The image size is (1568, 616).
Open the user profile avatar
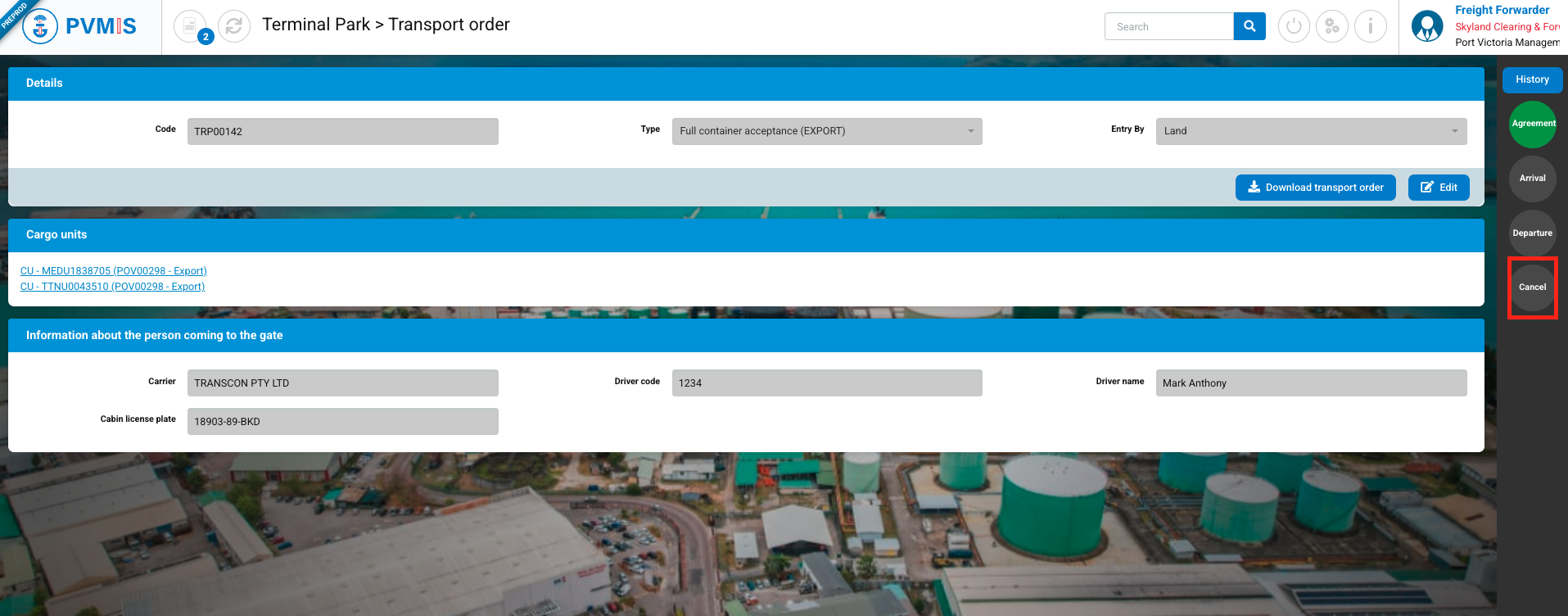point(1427,26)
